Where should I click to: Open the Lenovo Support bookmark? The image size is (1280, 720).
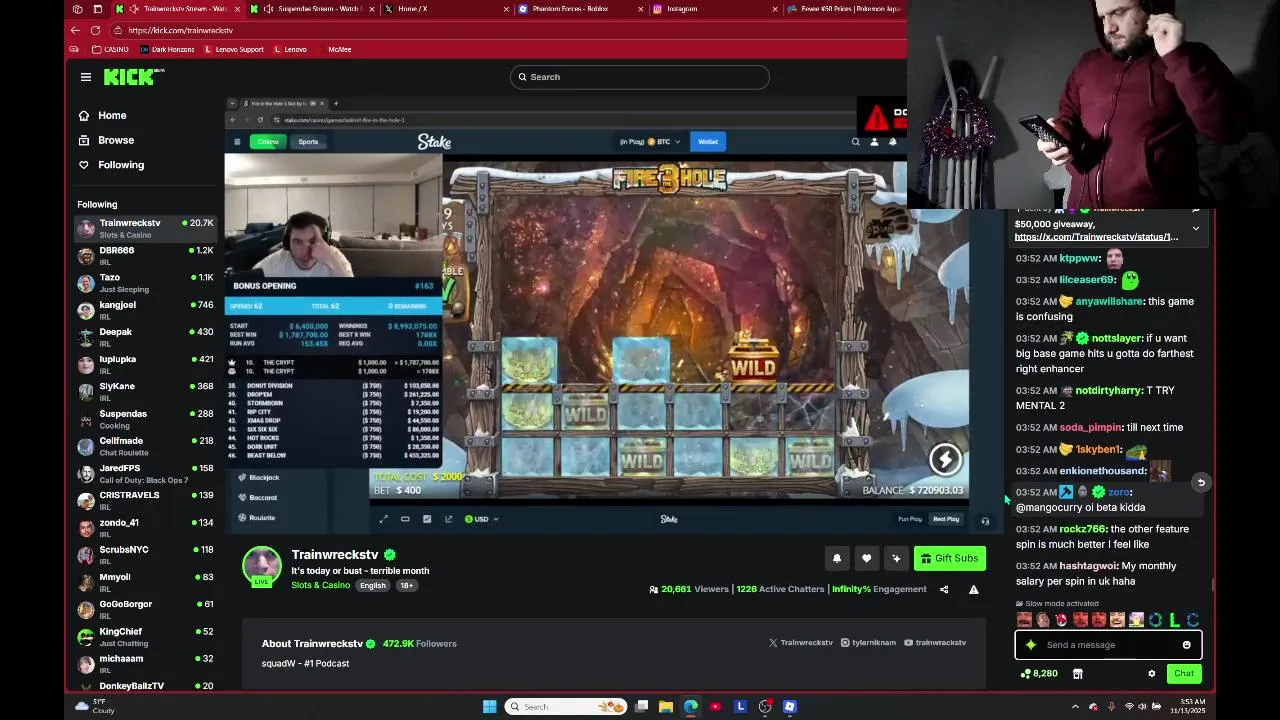tap(234, 49)
